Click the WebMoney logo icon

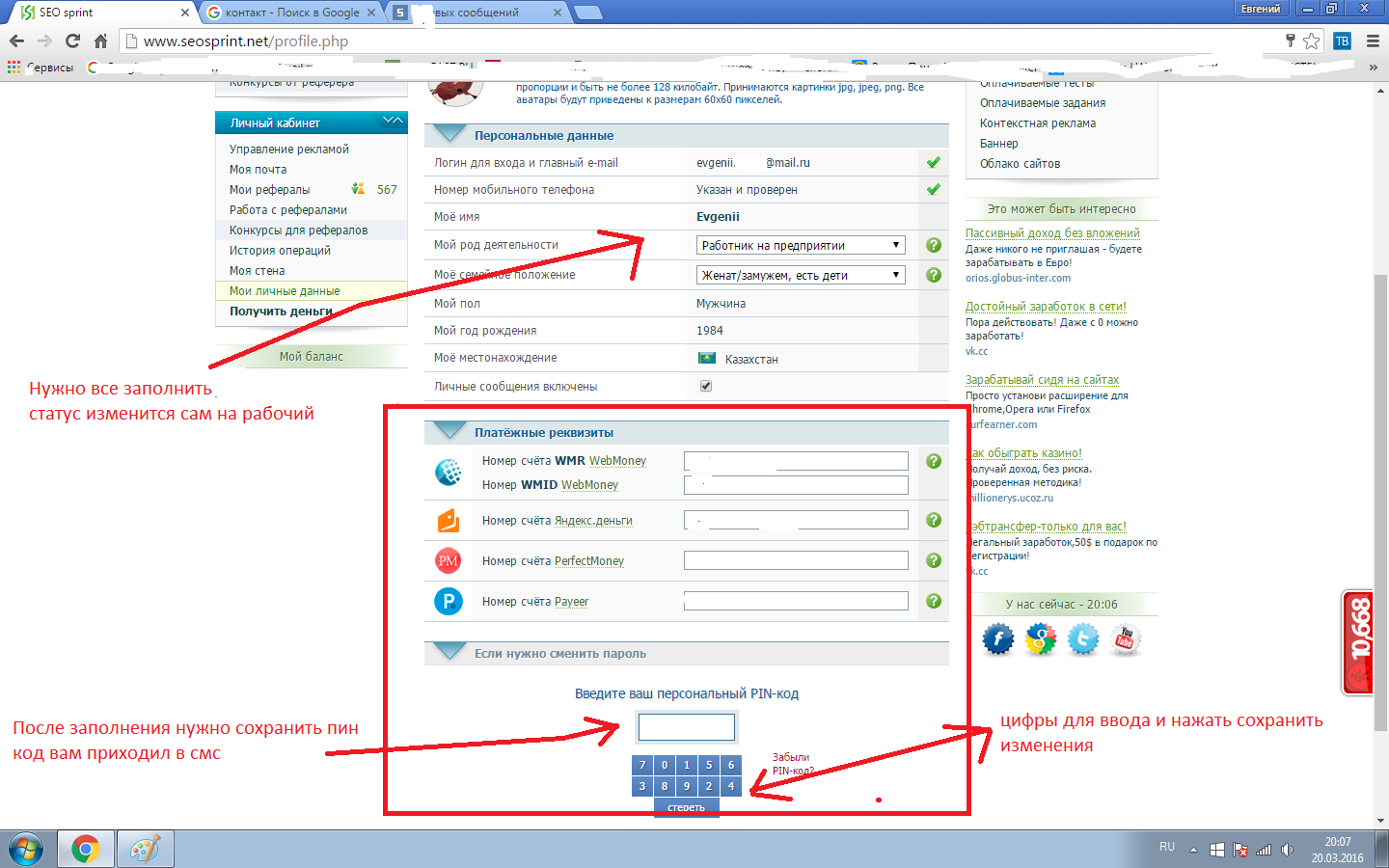(449, 473)
